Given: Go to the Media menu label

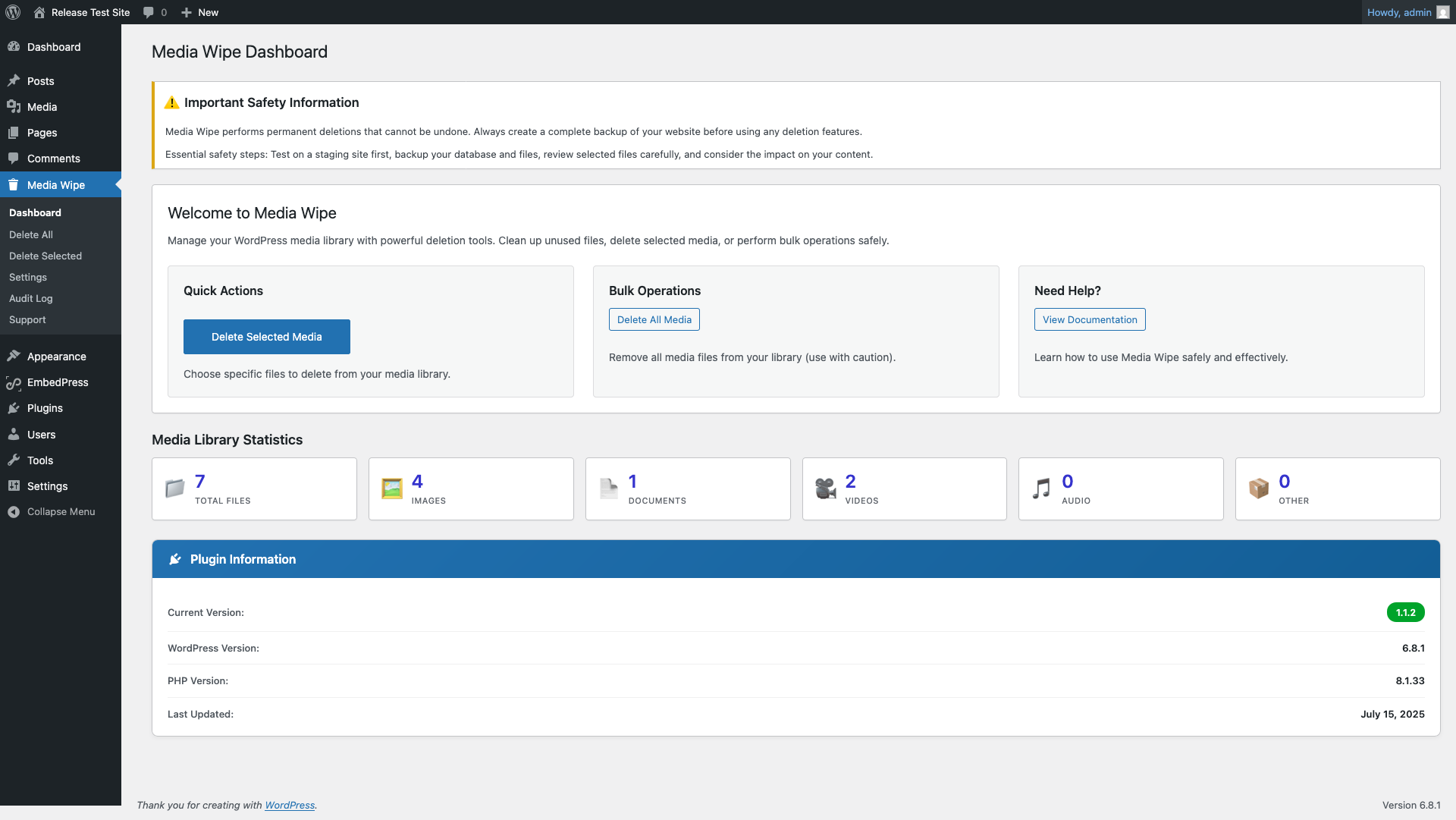Looking at the screenshot, I should point(42,107).
